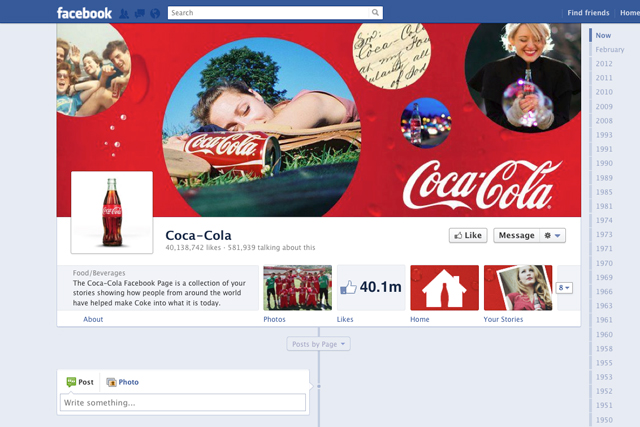Open the Posts by Page dropdown

point(318,344)
